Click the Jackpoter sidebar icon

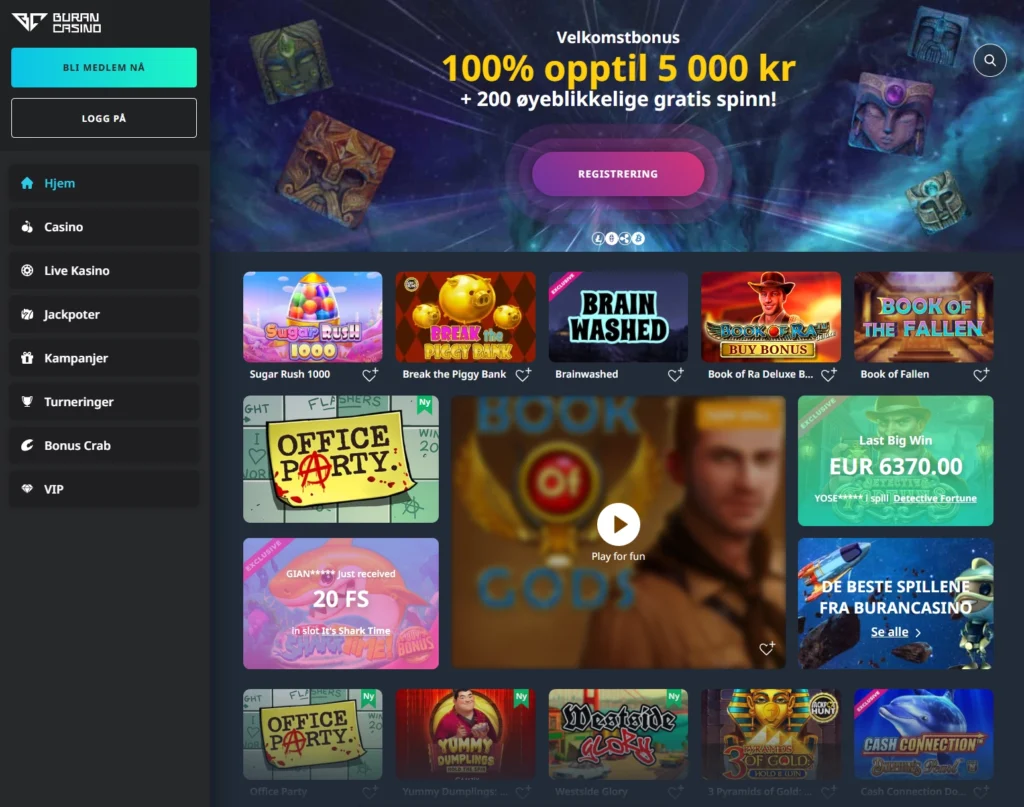(27, 314)
